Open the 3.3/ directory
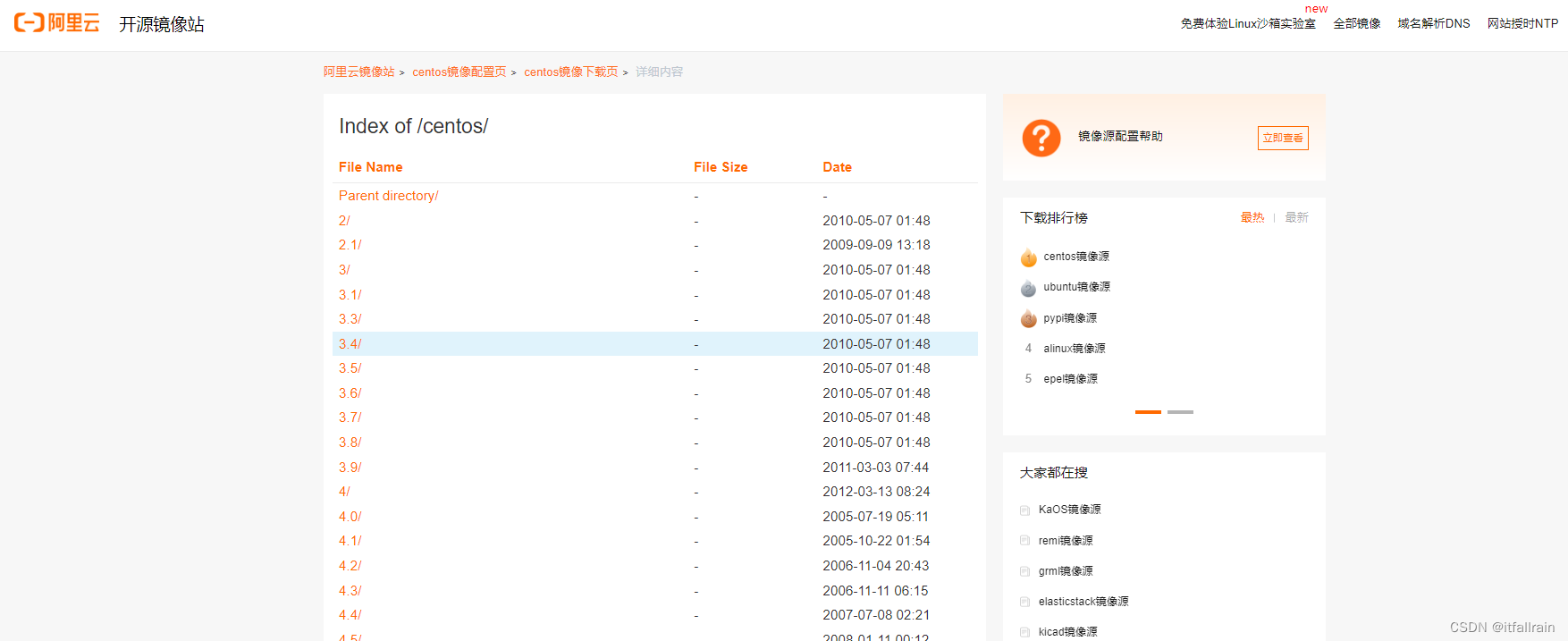This screenshot has height=641, width=1568. click(x=350, y=319)
